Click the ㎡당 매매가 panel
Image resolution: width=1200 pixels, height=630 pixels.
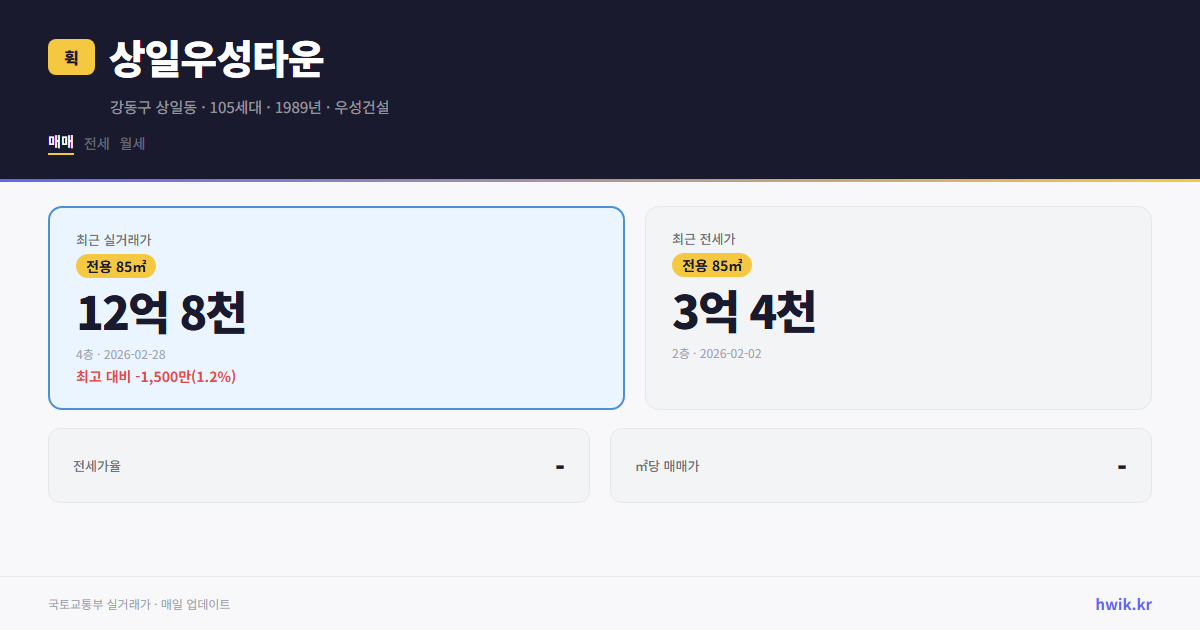tap(880, 465)
